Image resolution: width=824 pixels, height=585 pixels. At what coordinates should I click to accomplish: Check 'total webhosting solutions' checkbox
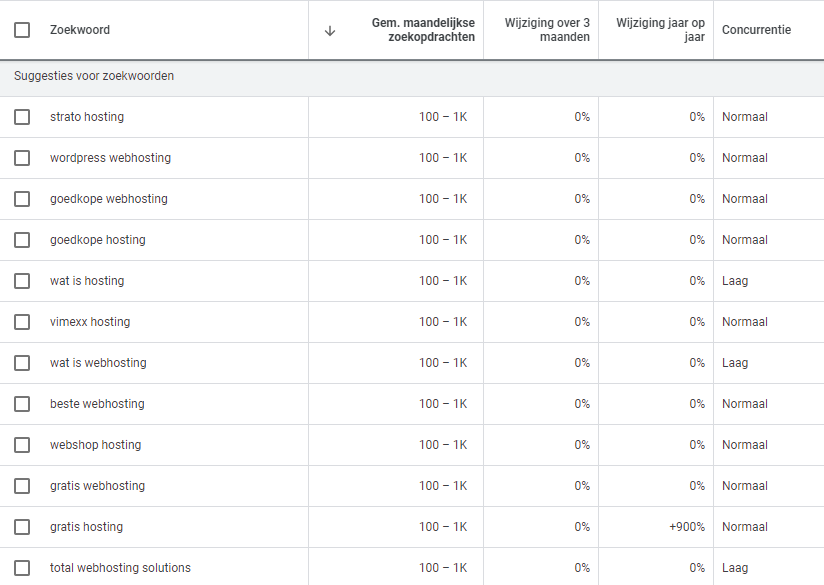tap(22, 568)
